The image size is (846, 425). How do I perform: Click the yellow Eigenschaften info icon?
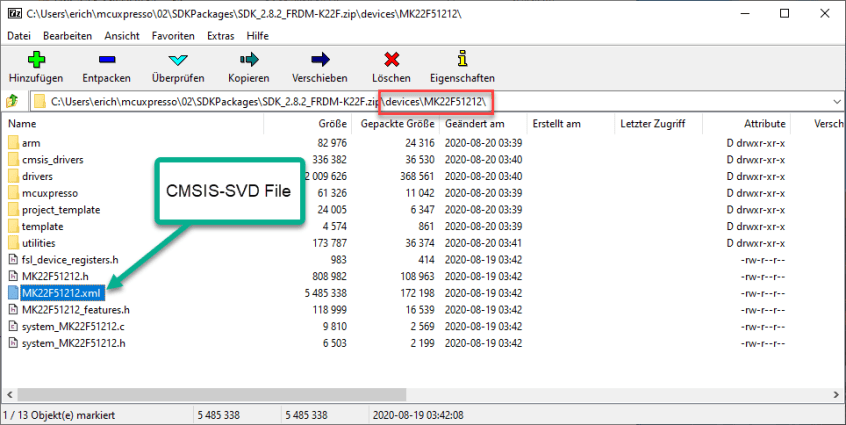pyautogui.click(x=461, y=60)
